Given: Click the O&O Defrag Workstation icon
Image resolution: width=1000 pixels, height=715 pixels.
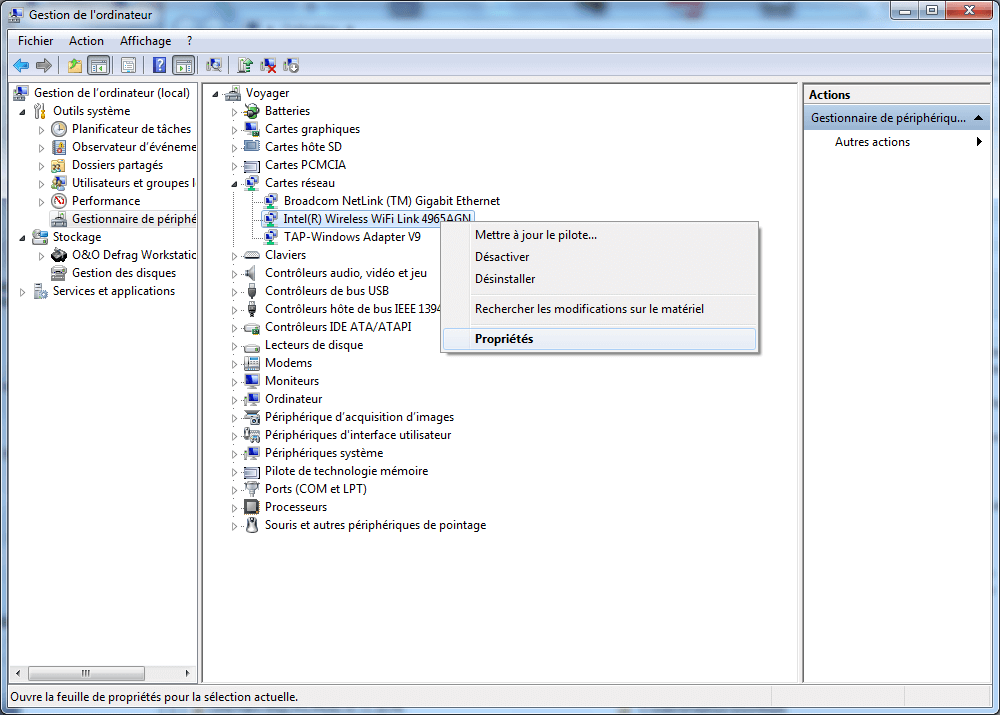Looking at the screenshot, I should click(59, 255).
